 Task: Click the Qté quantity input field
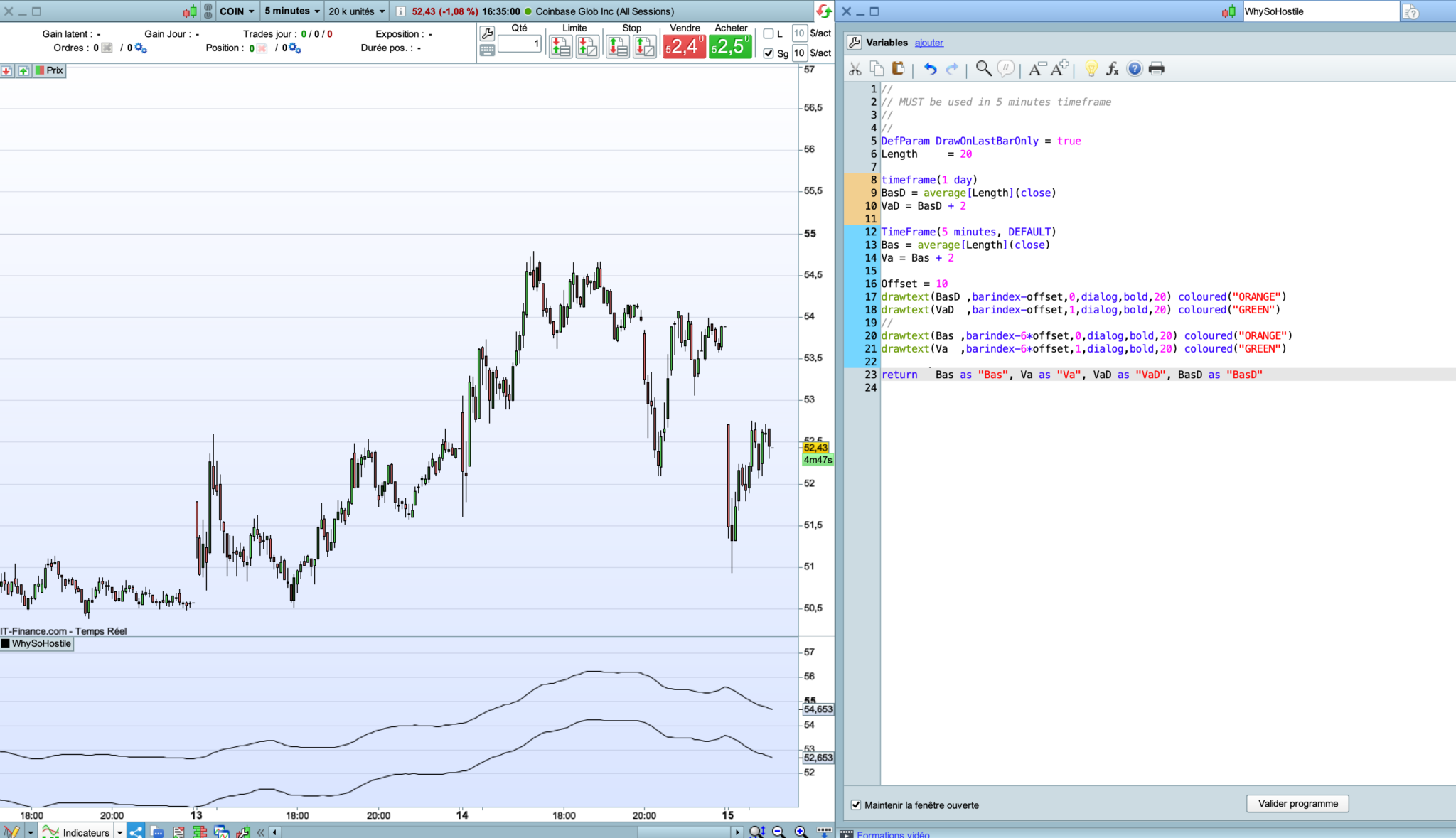[520, 44]
